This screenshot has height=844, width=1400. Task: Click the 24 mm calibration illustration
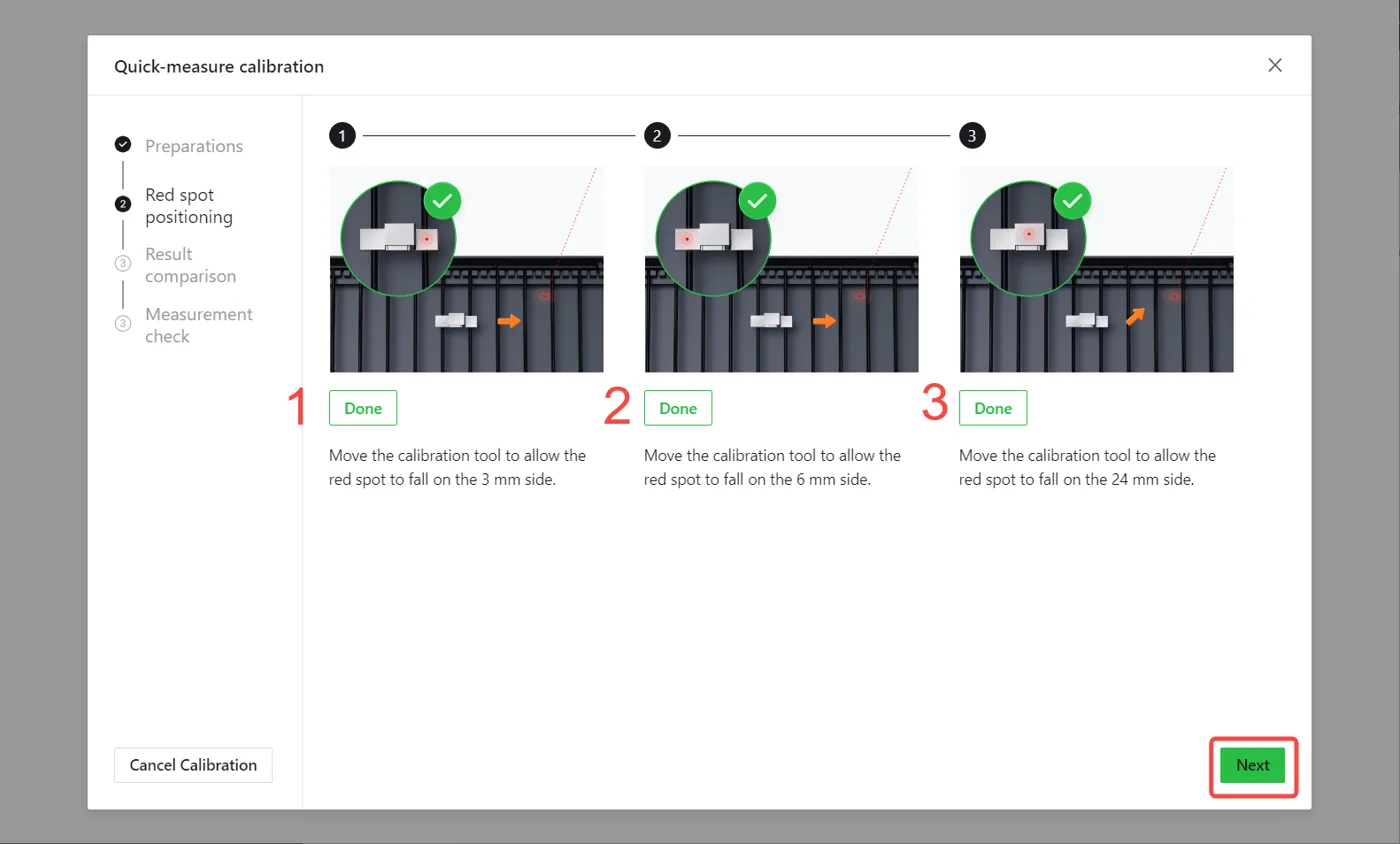1096,270
